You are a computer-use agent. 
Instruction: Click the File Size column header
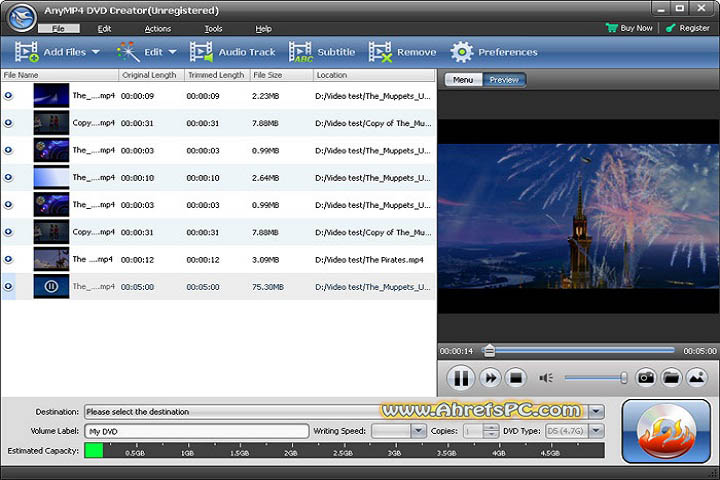point(281,75)
